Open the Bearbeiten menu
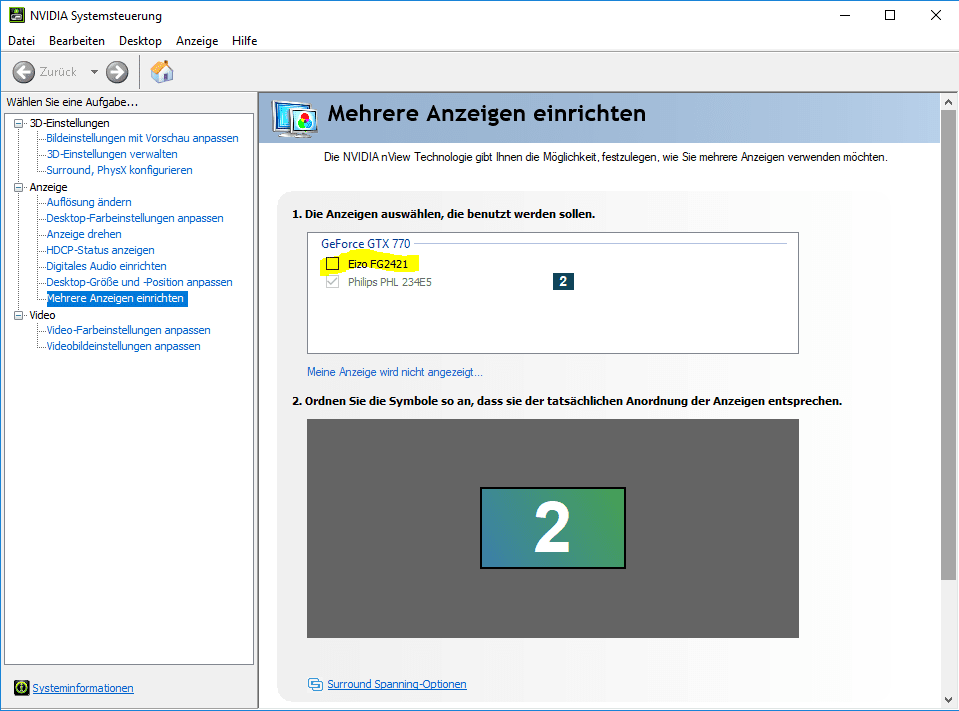Viewport: 959px width, 711px height. pos(77,41)
